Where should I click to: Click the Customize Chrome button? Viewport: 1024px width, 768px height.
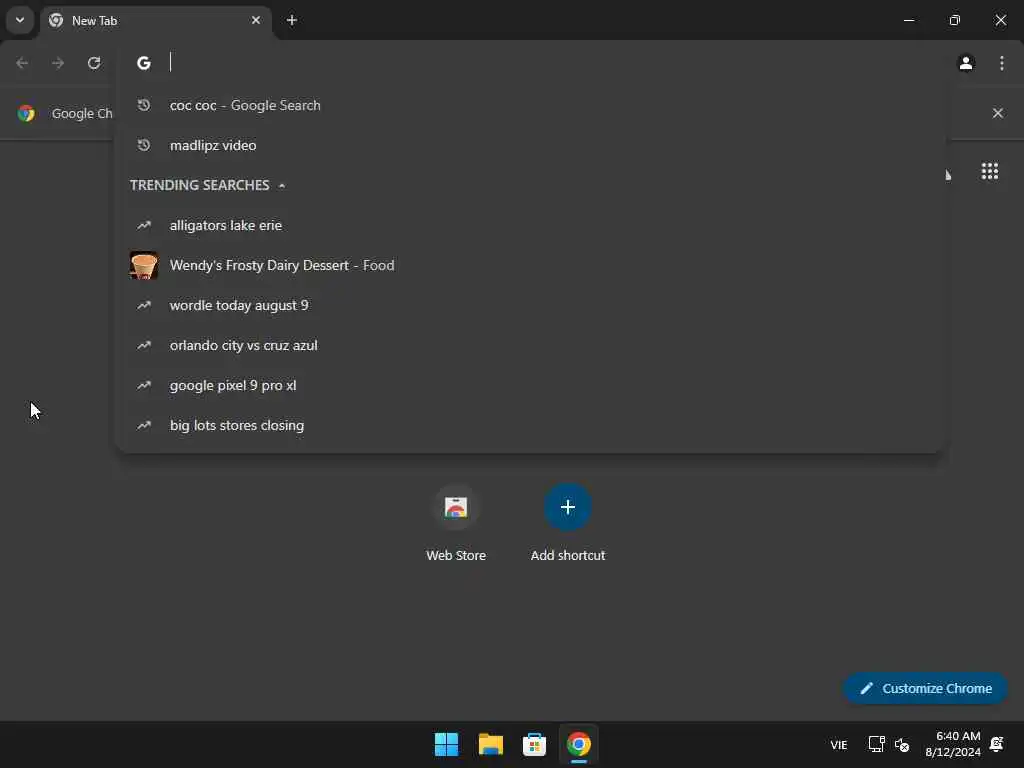[925, 688]
